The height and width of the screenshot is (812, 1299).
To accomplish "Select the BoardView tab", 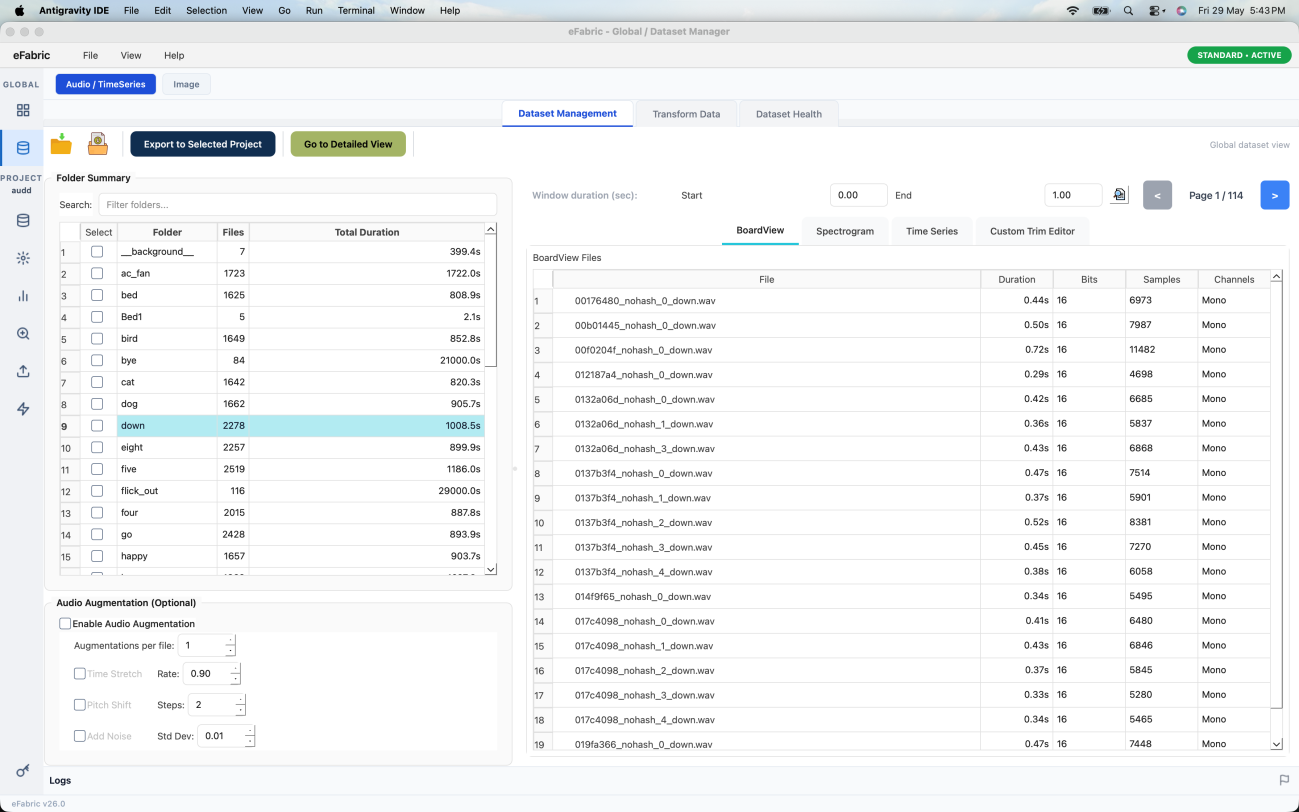I will (x=760, y=231).
